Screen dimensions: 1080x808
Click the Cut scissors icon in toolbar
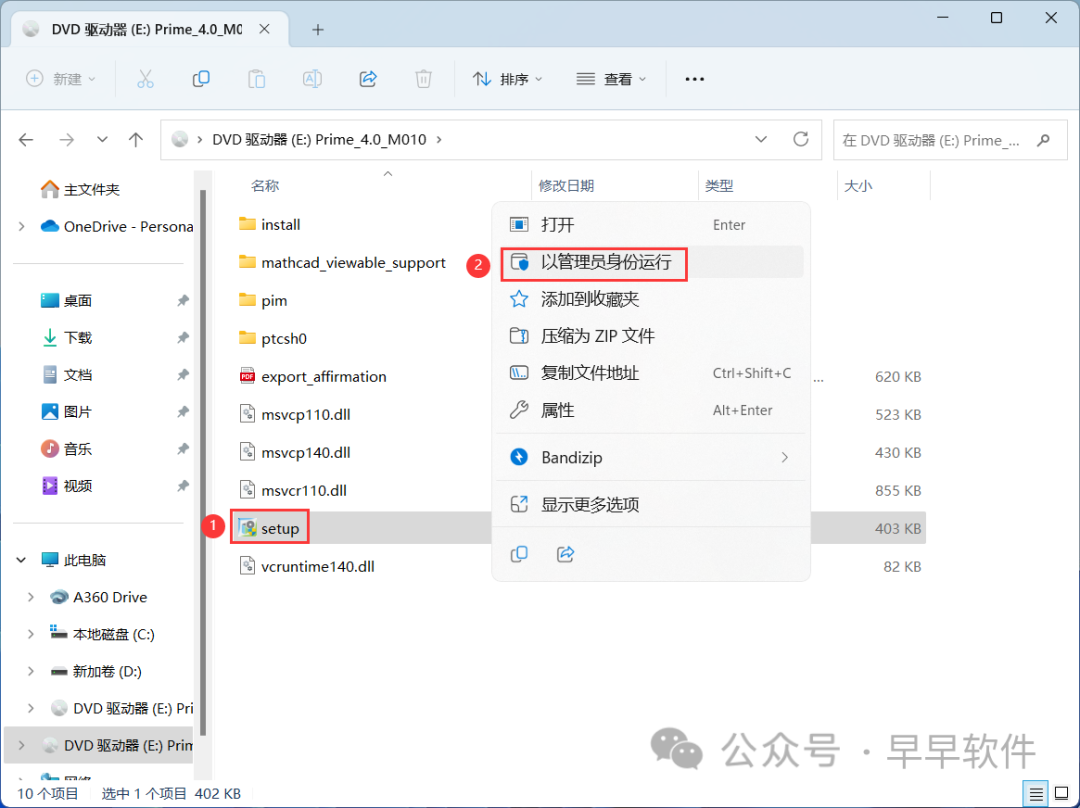point(145,79)
